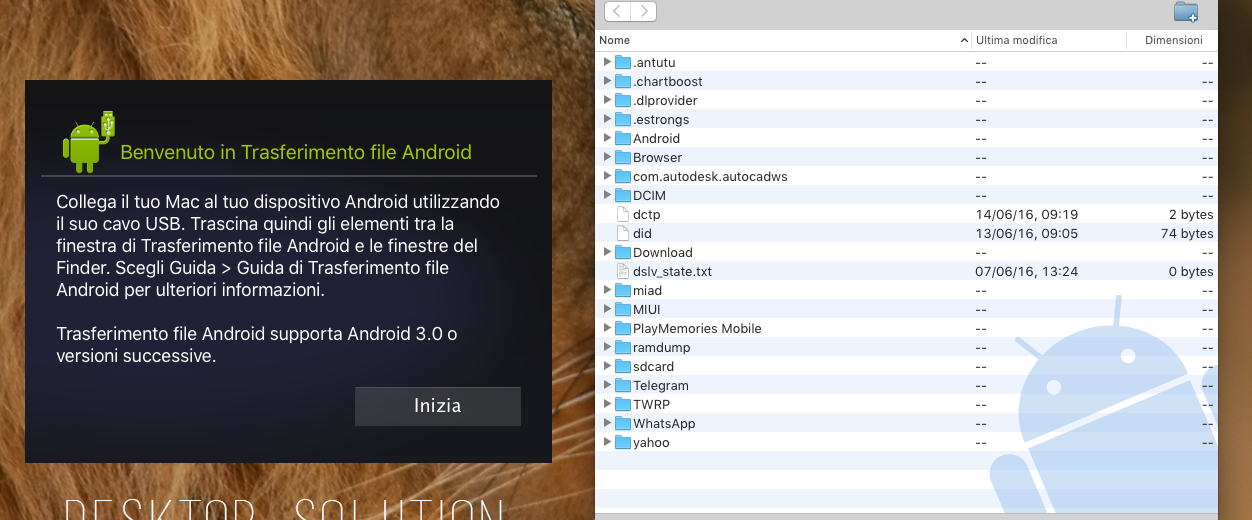Viewport: 1252px width, 520px height.
Task: Click the new folder icon in toolbar
Action: point(1186,12)
